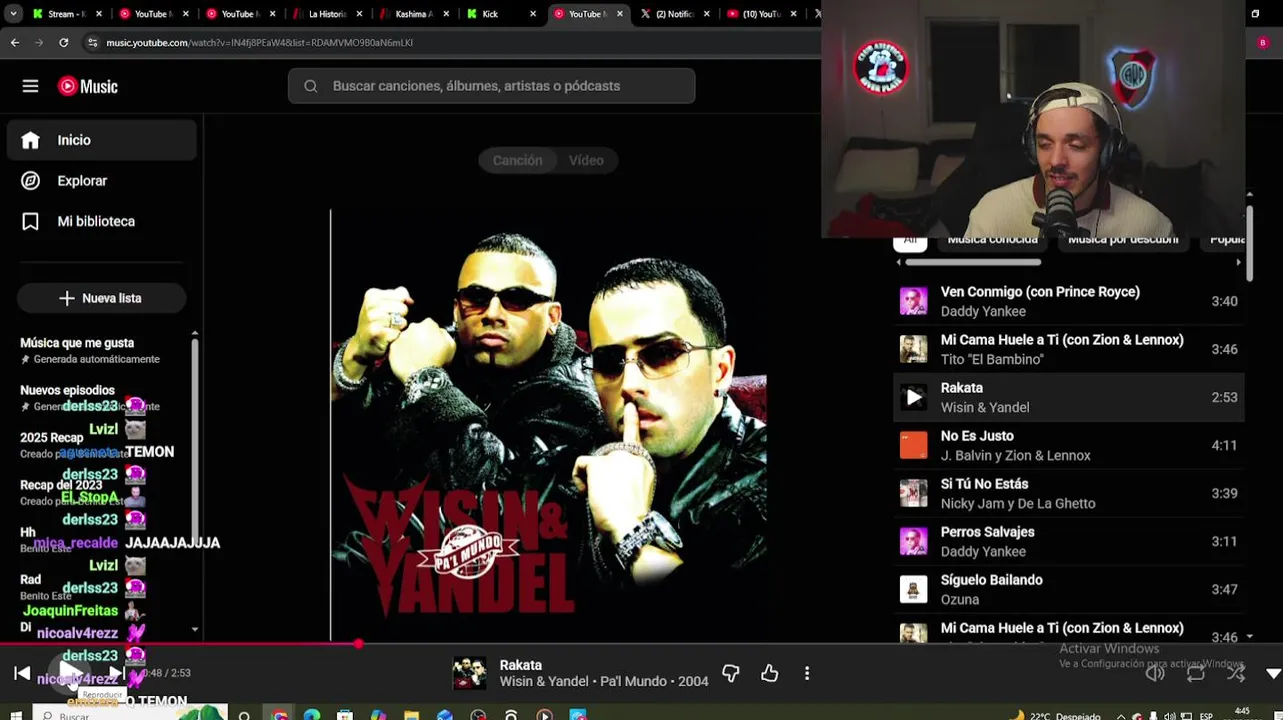Close the active YouTube Music tab

[620, 14]
